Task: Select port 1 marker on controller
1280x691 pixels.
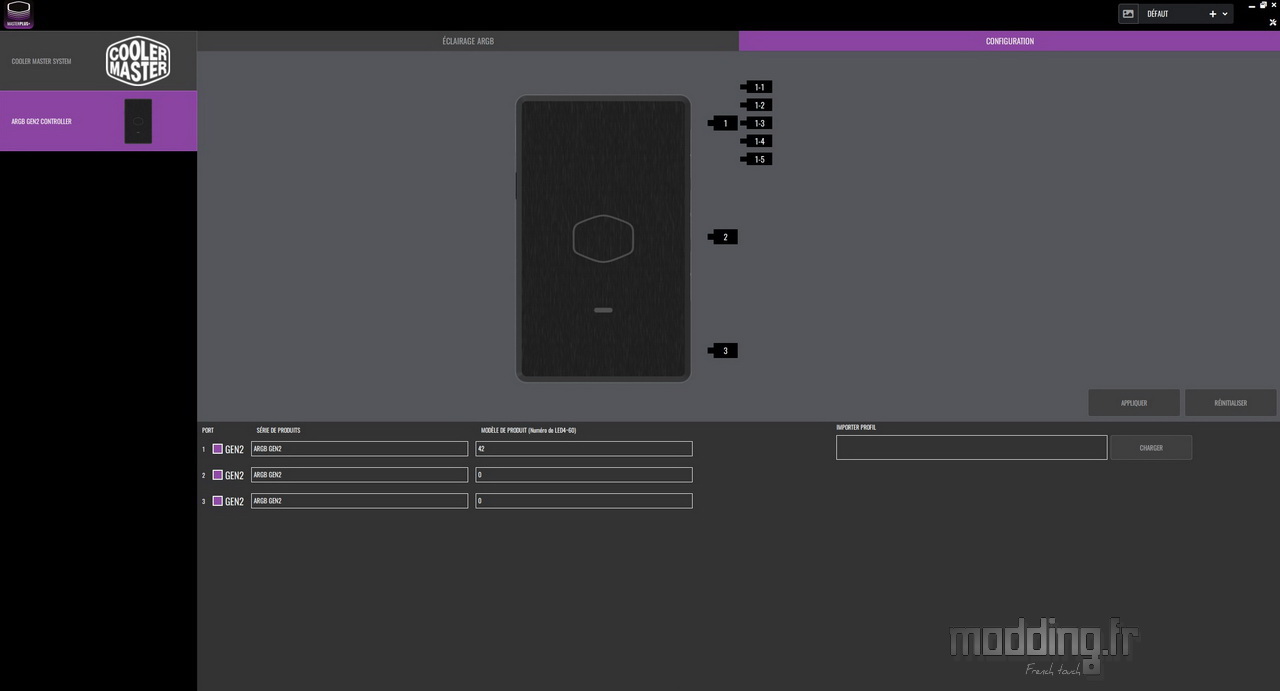Action: pyautogui.click(x=724, y=123)
